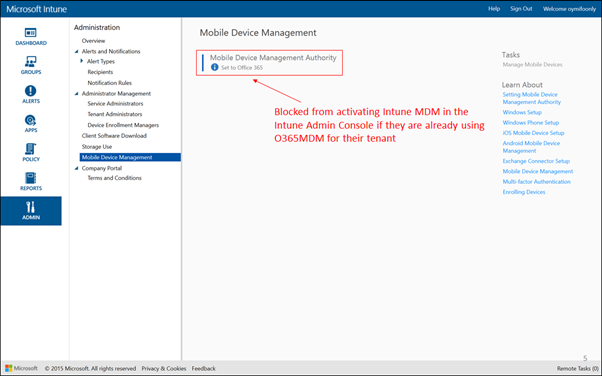Click the Help link in header

coord(494,8)
